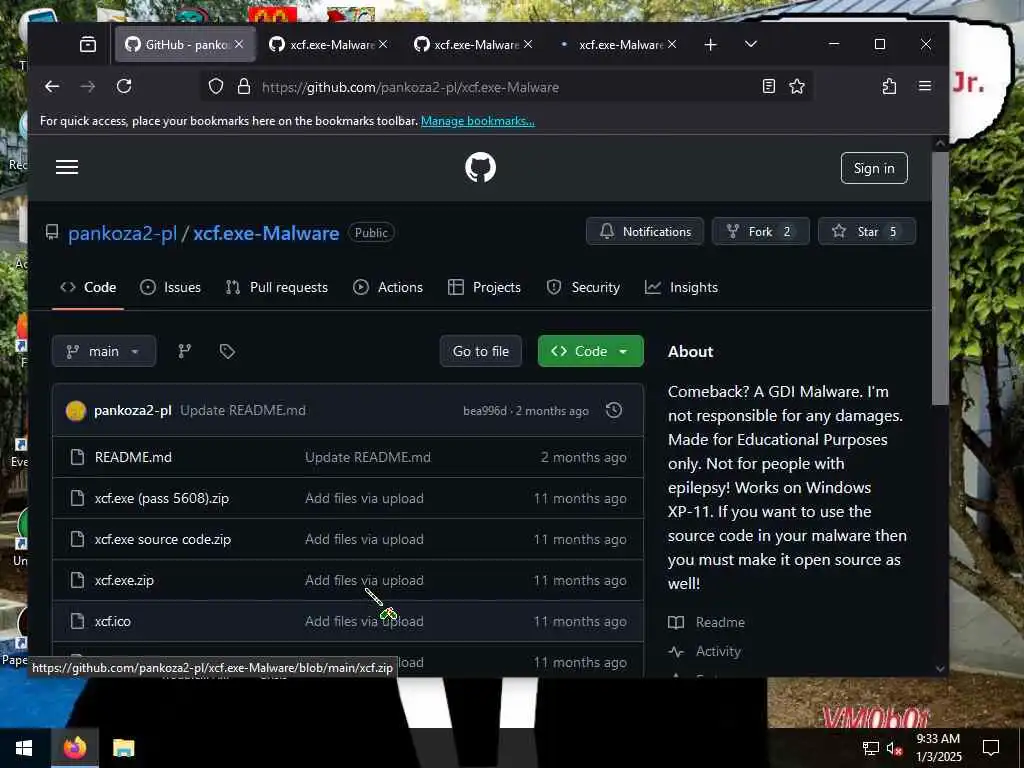Viewport: 1024px width, 768px height.
Task: Switch to the Issues tab
Action: (170, 287)
